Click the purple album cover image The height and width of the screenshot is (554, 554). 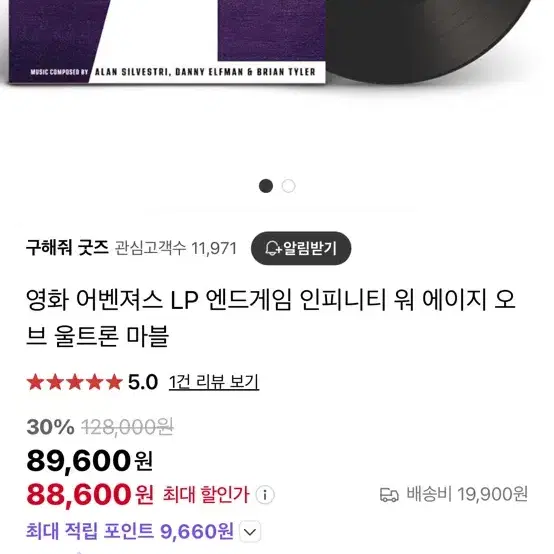click(x=167, y=42)
